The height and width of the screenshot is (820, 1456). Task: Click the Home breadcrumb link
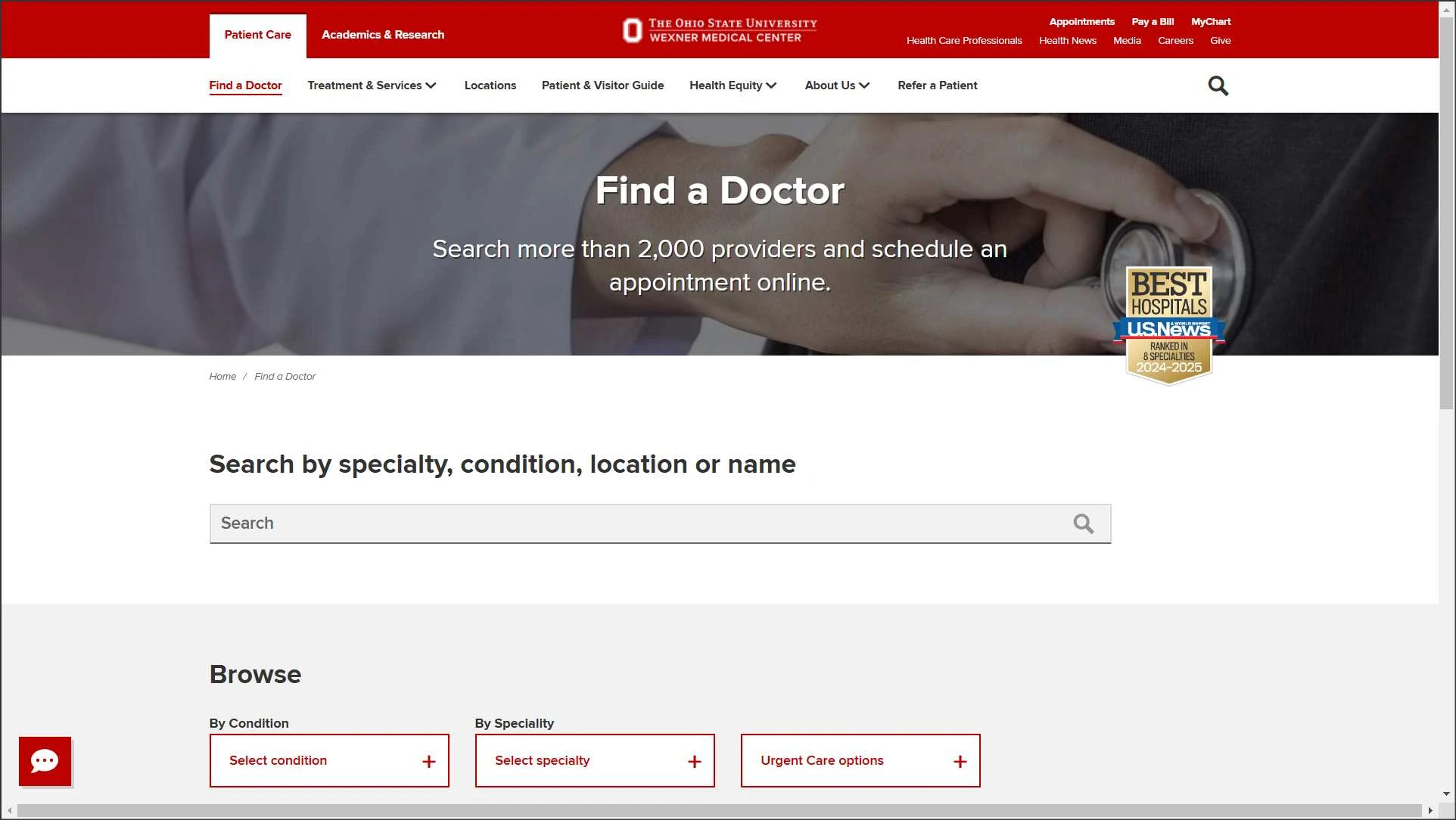(x=222, y=376)
